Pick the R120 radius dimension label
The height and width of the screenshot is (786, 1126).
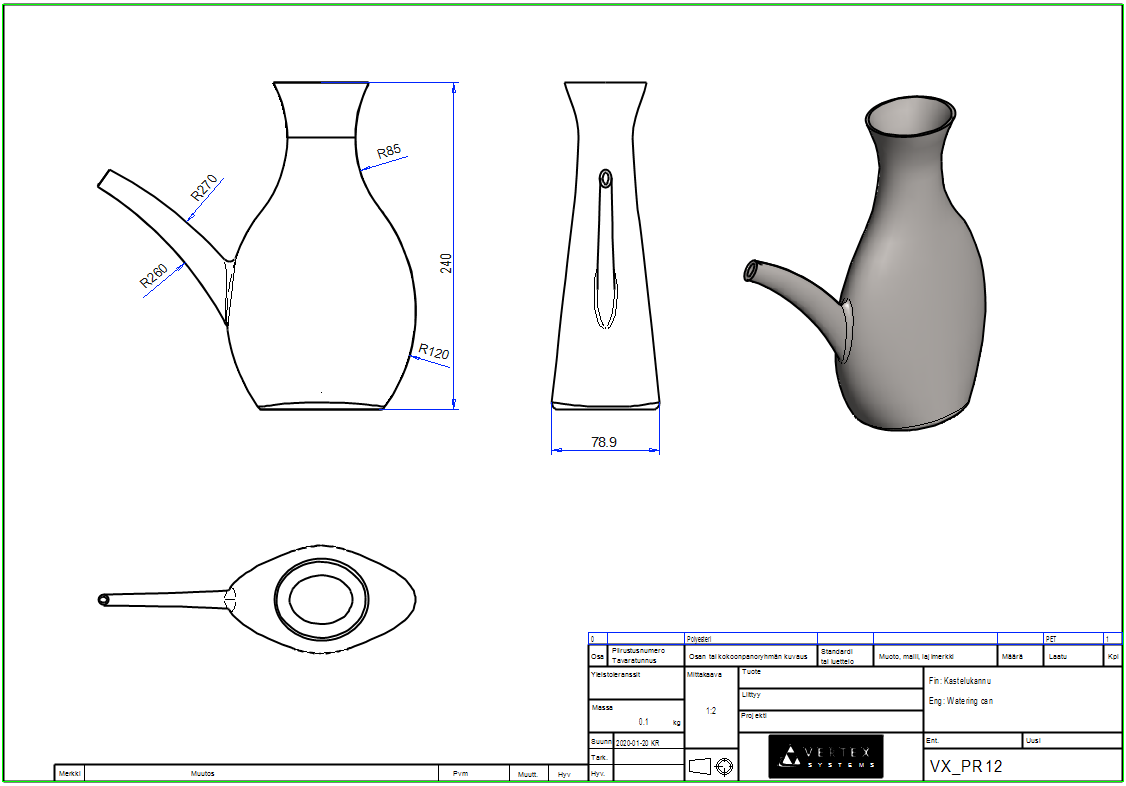pos(433,352)
